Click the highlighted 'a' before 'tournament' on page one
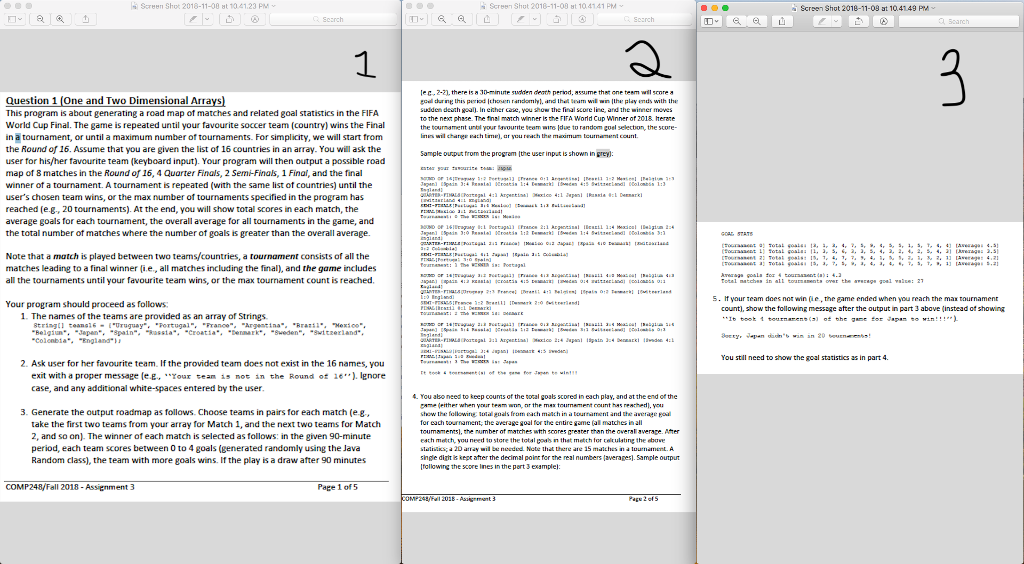Screen dimensions: 1024x564 tap(18, 137)
